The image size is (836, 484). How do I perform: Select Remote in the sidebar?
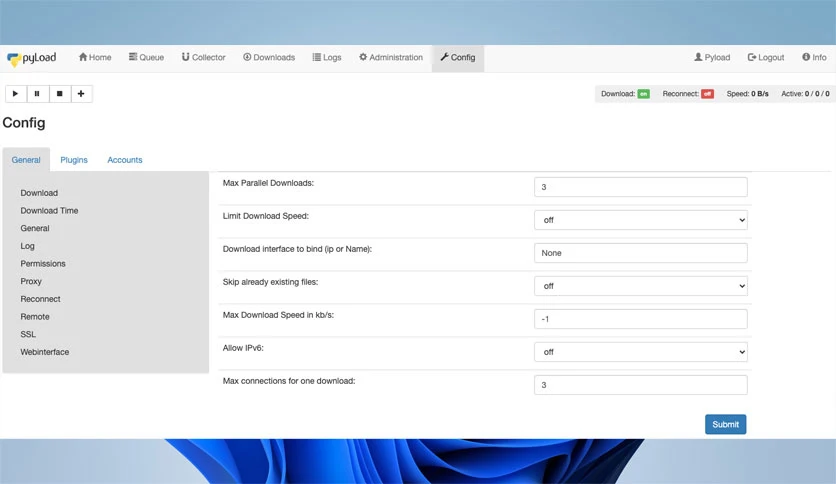point(35,317)
